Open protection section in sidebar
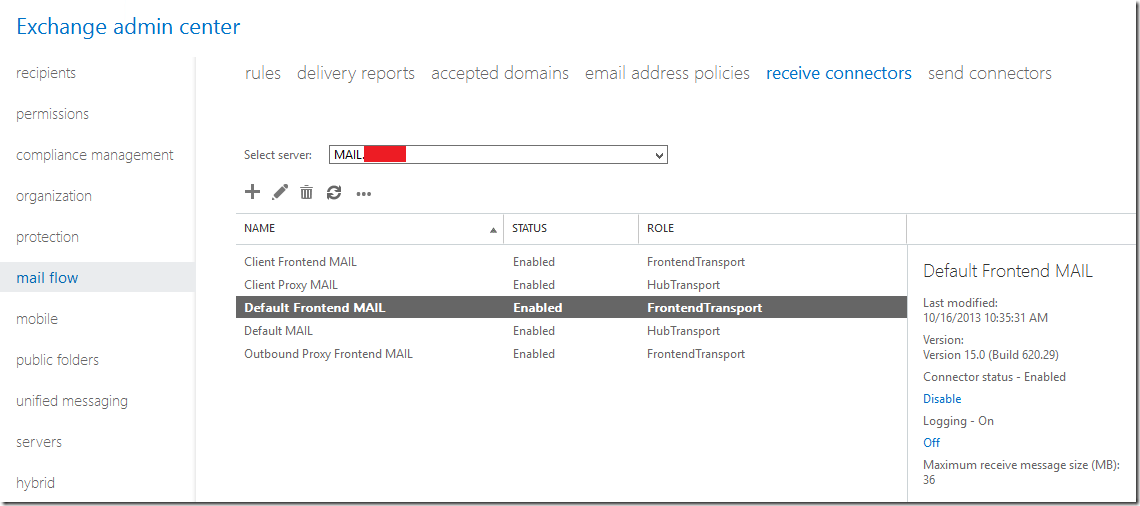1140x506 pixels. tap(47, 237)
